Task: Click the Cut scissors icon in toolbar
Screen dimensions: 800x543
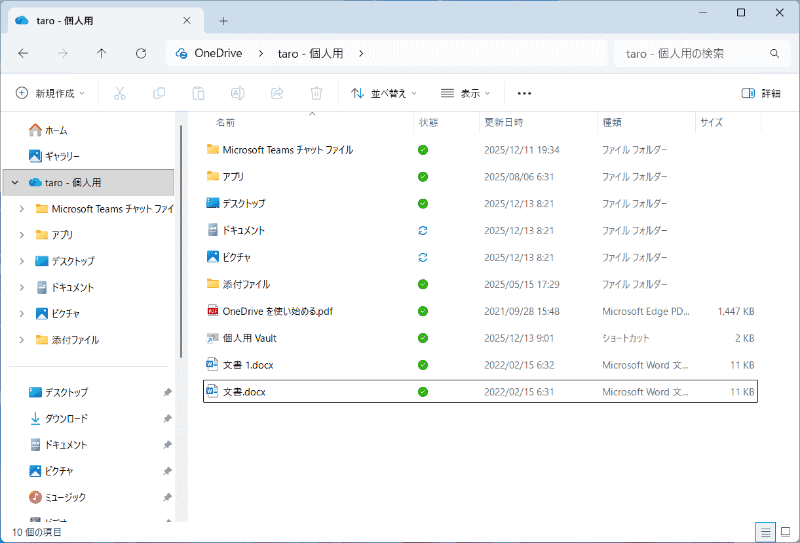Action: (x=119, y=93)
